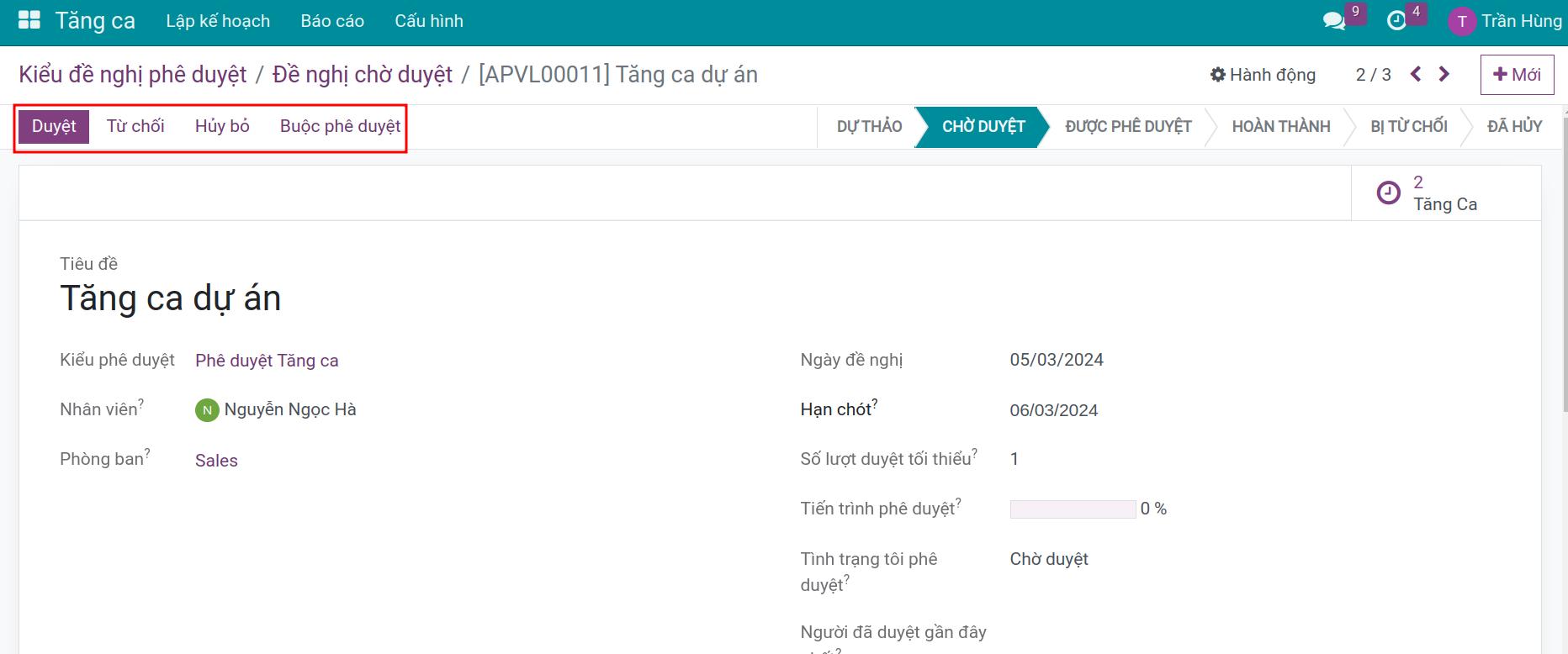1568x654 pixels.
Task: Click the Hủy bỏ cancel button
Action: [222, 126]
